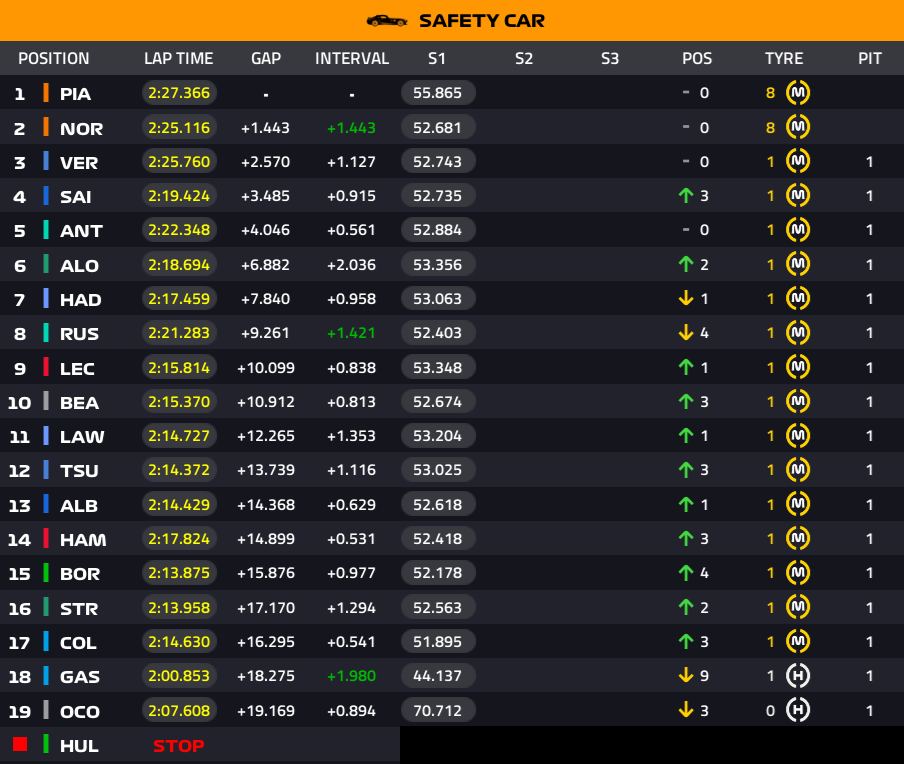Click the green up arrow in SAI's row

pyautogui.click(x=686, y=196)
